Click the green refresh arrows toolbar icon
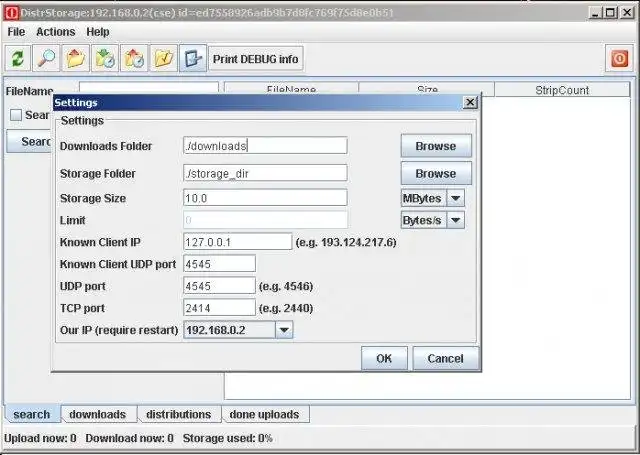 pyautogui.click(x=18, y=59)
